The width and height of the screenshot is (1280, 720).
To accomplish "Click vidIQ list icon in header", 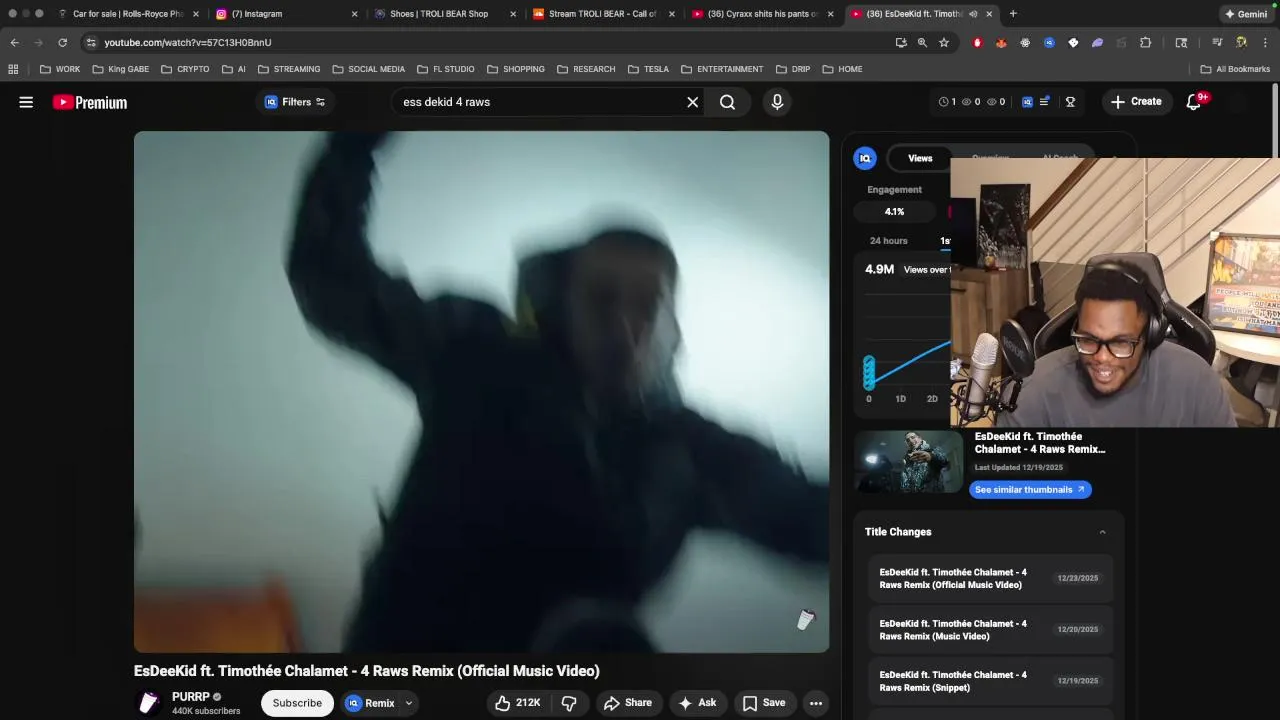I will coord(1045,102).
